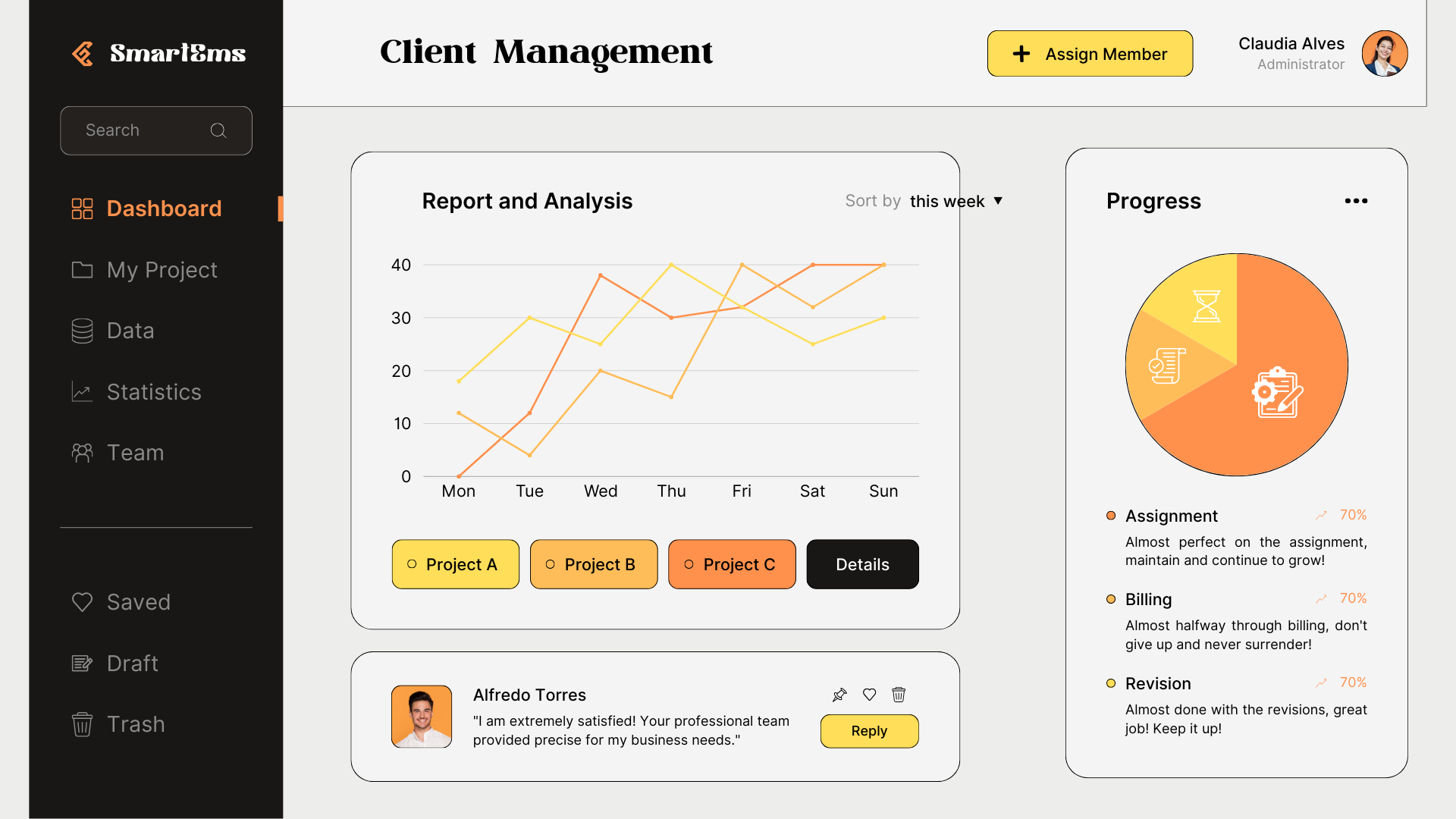Click the Reply button
Viewport: 1456px width, 819px height.
869,731
